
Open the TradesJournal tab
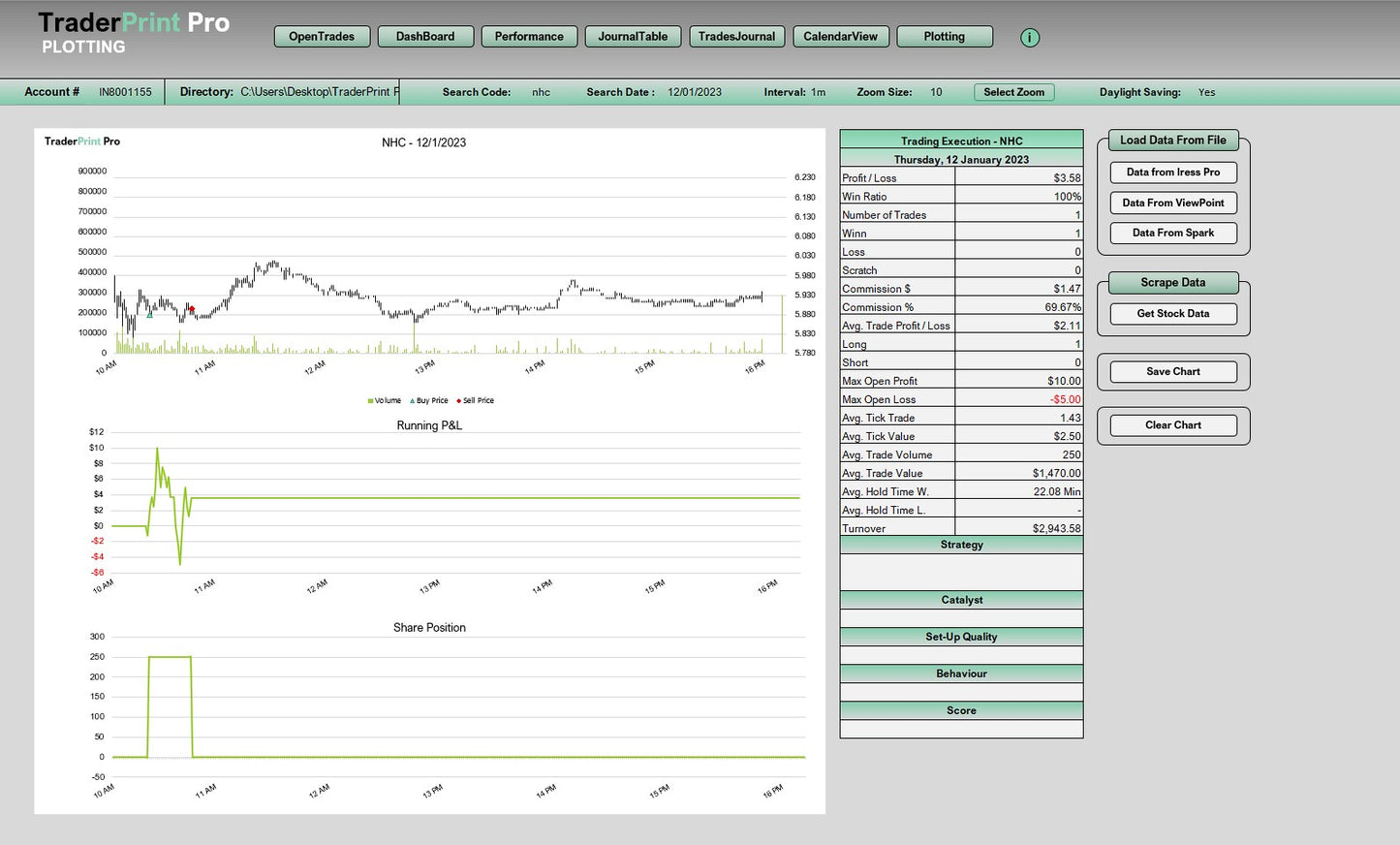[736, 37]
